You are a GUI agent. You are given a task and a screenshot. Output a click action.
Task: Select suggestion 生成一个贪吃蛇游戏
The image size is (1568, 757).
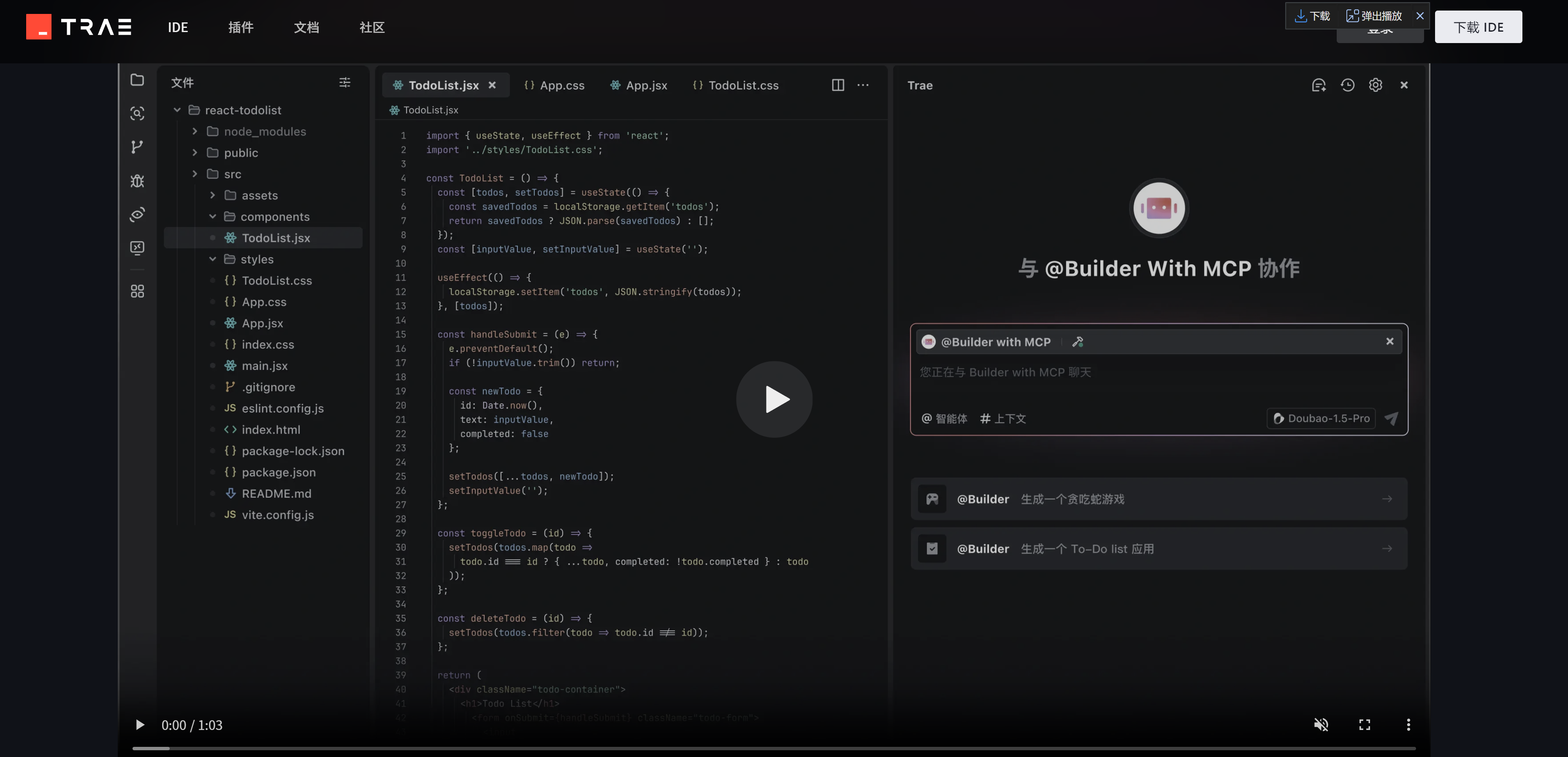pyautogui.click(x=1159, y=499)
